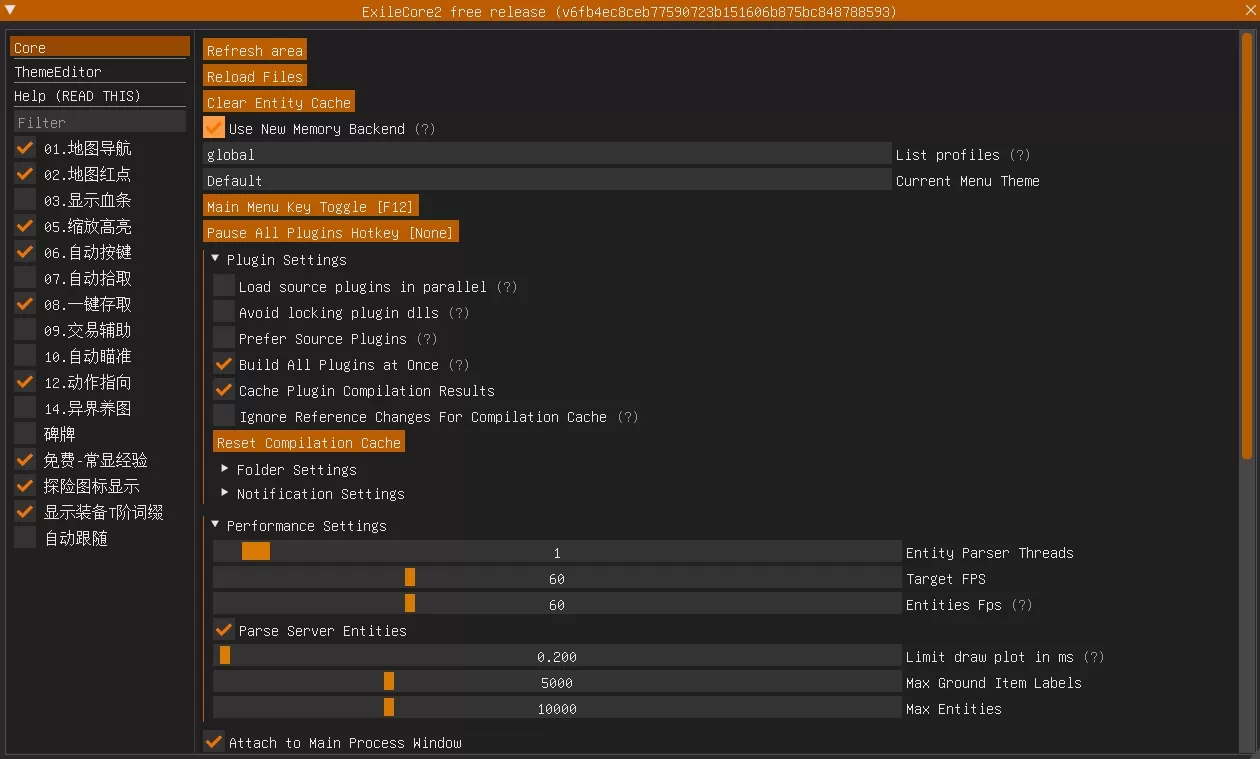Disable the Use New Memory Backend checkbox

(x=214, y=128)
